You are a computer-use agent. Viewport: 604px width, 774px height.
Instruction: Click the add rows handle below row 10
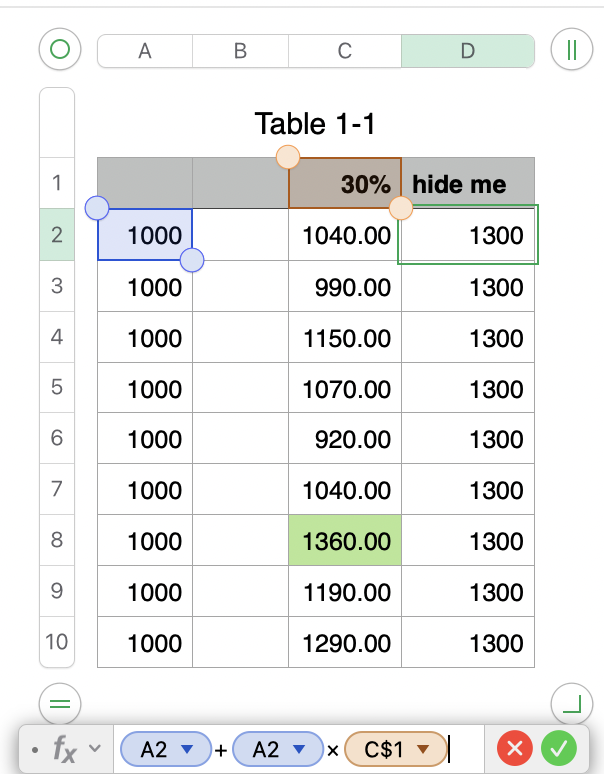tap(60, 704)
